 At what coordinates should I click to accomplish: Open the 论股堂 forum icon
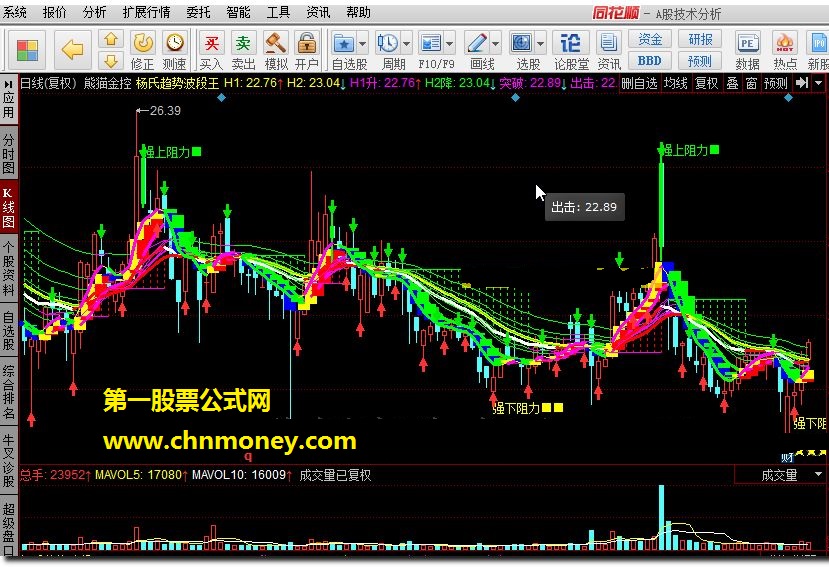[x=571, y=51]
